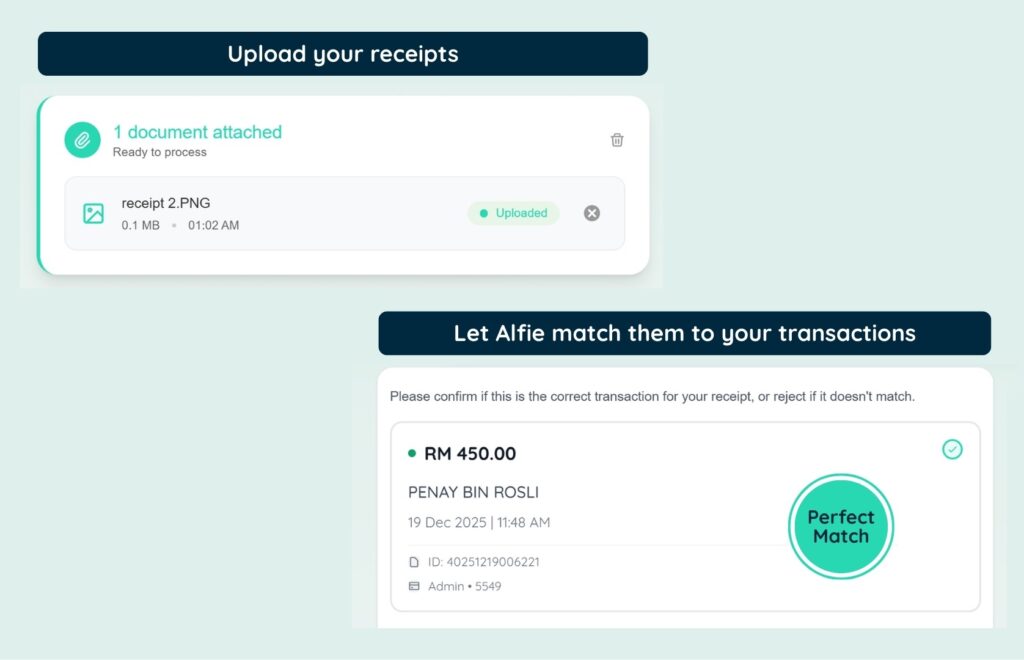Click payee name PENAY BIN ROSLI

coord(473,493)
